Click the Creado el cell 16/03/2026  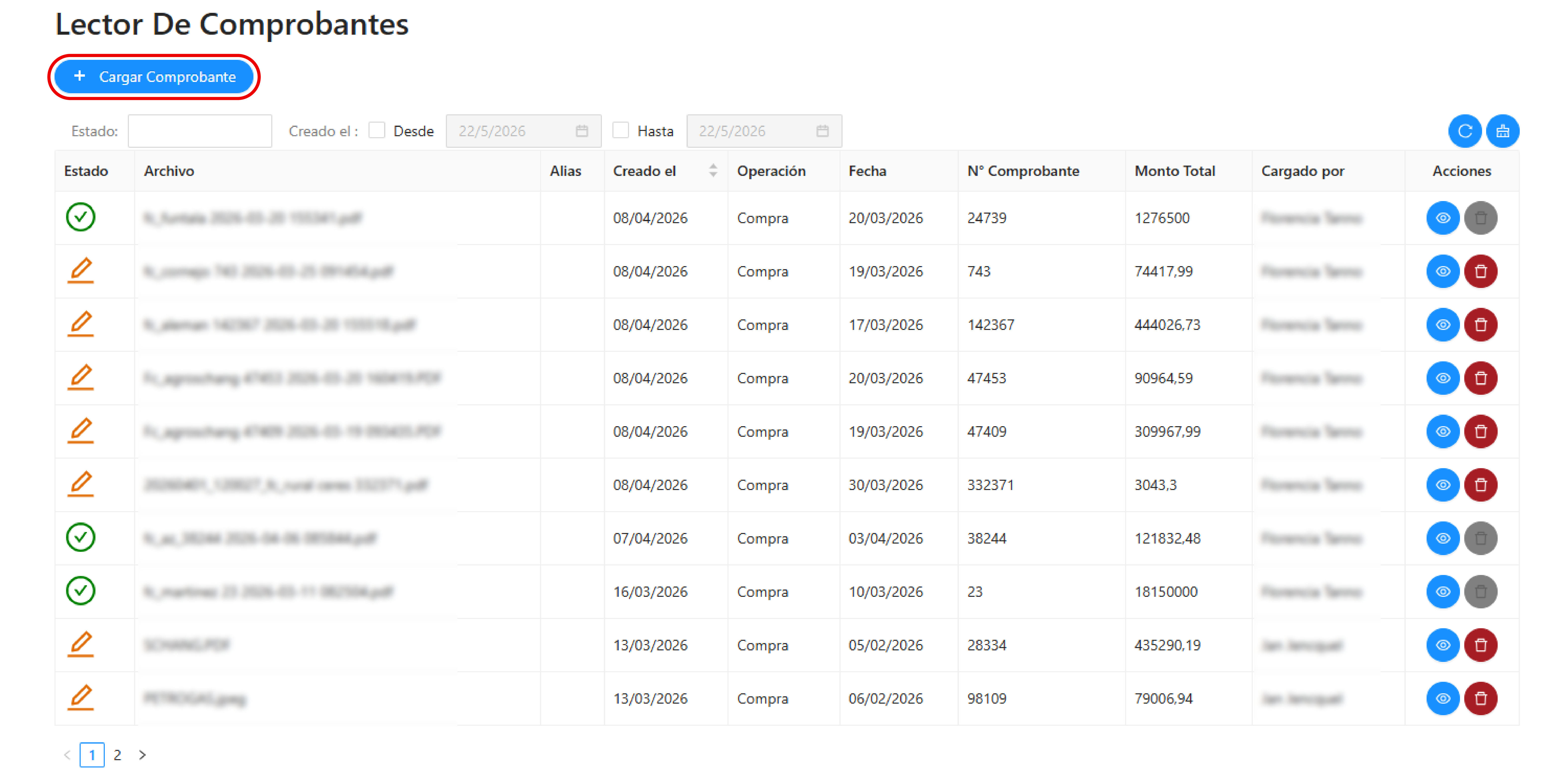[x=650, y=592]
